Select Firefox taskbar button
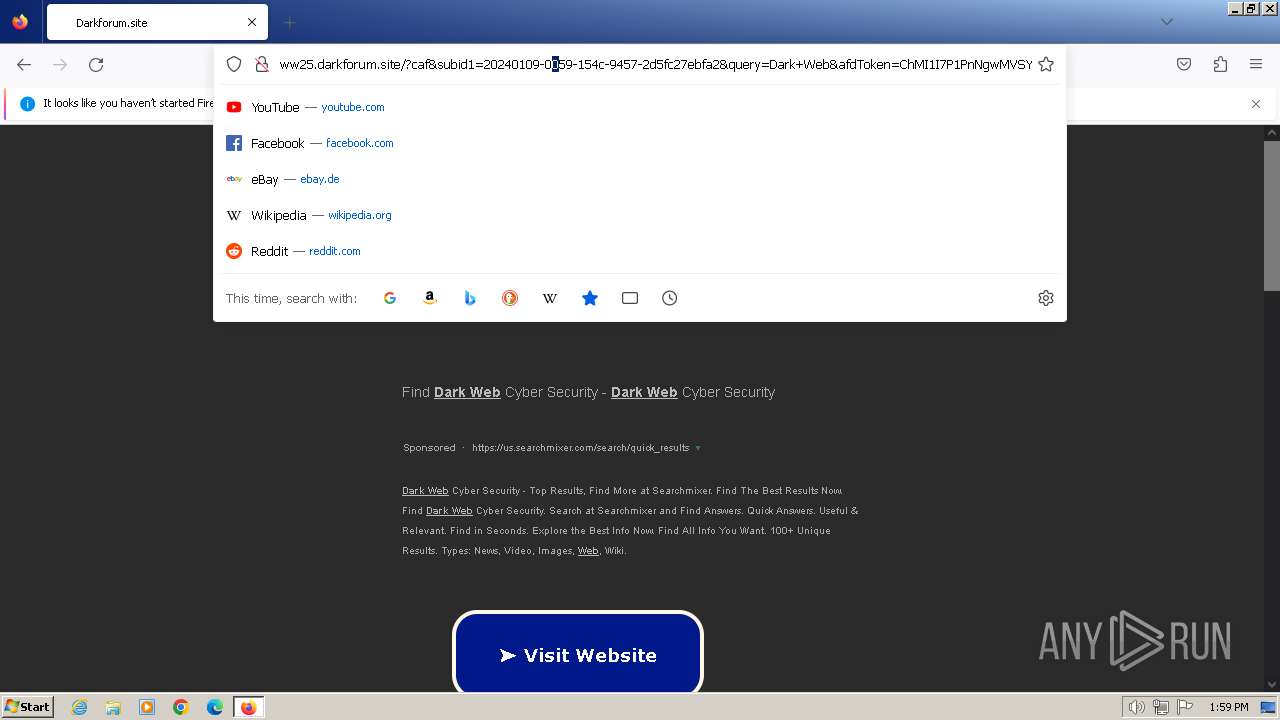 (248, 707)
